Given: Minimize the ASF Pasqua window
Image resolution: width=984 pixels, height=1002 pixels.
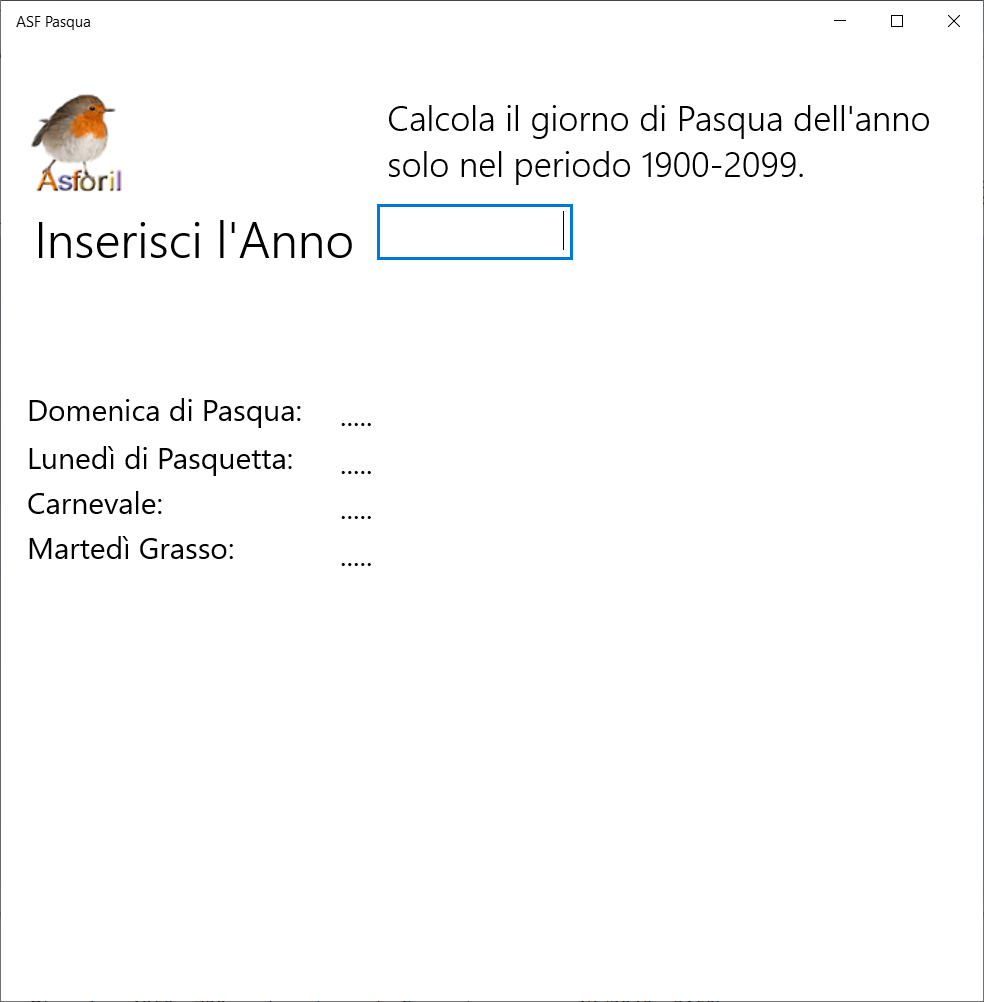Looking at the screenshot, I should tap(841, 21).
